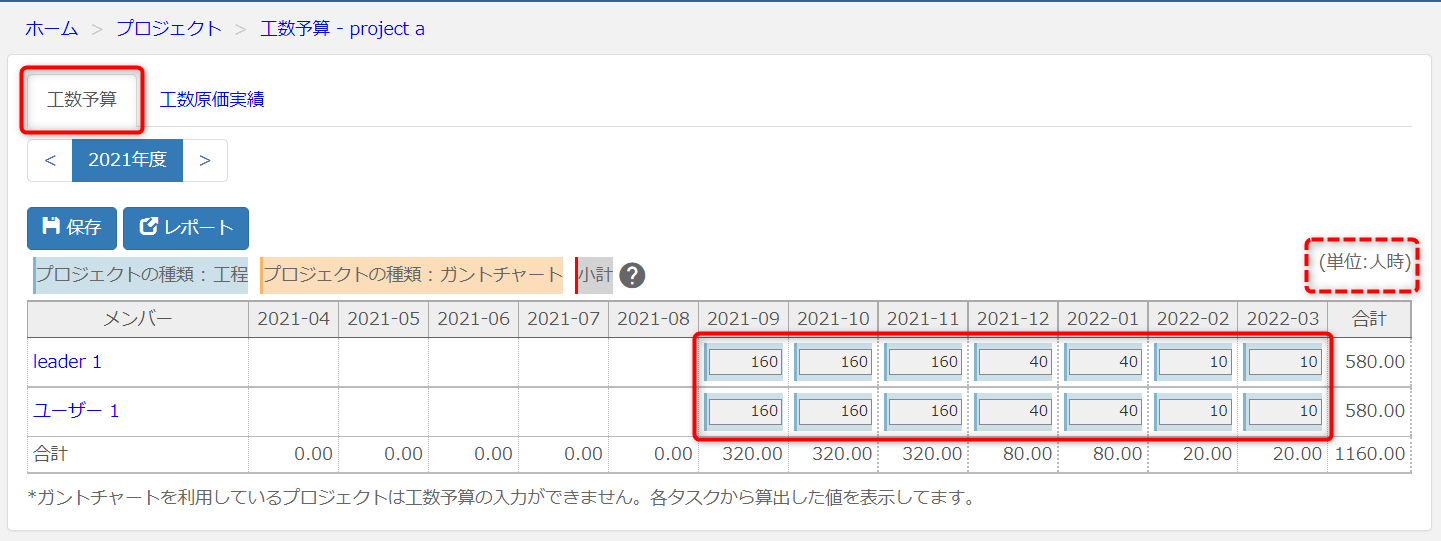Click leader 1 input for 2021-10
The width and height of the screenshot is (1441, 541).
(x=835, y=362)
